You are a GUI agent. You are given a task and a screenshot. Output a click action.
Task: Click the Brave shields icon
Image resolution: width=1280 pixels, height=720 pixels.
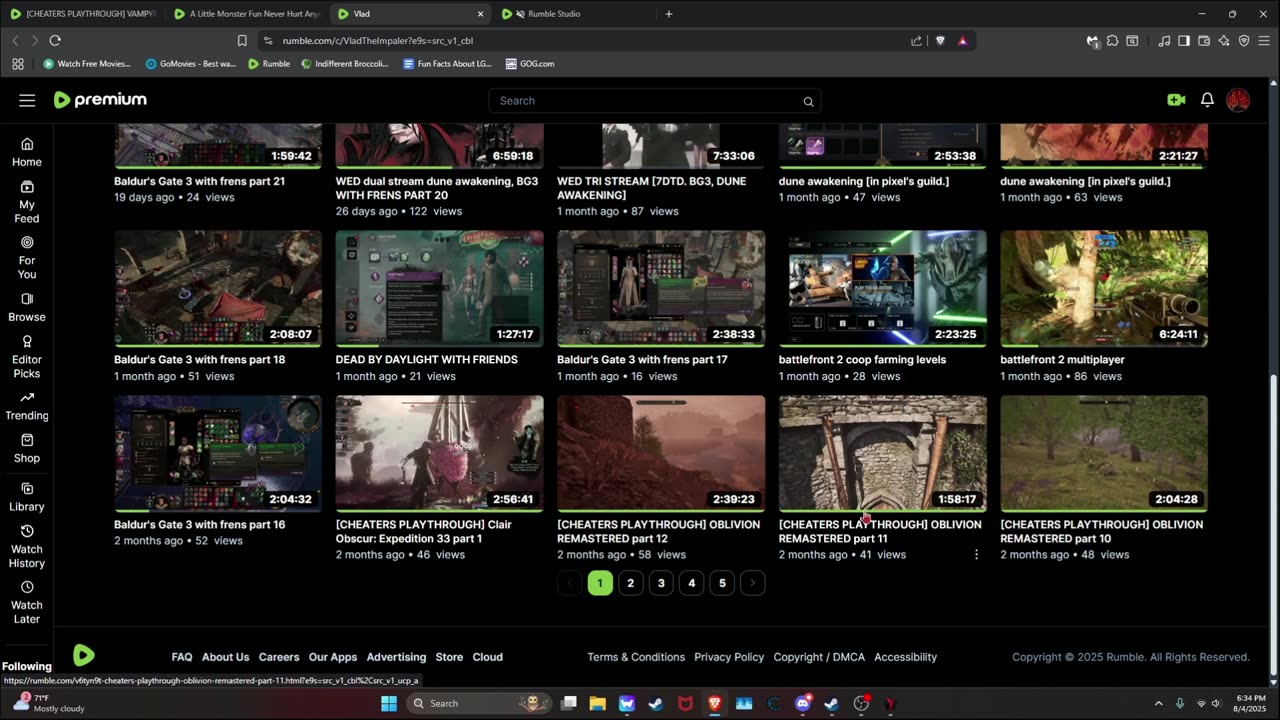coord(940,41)
